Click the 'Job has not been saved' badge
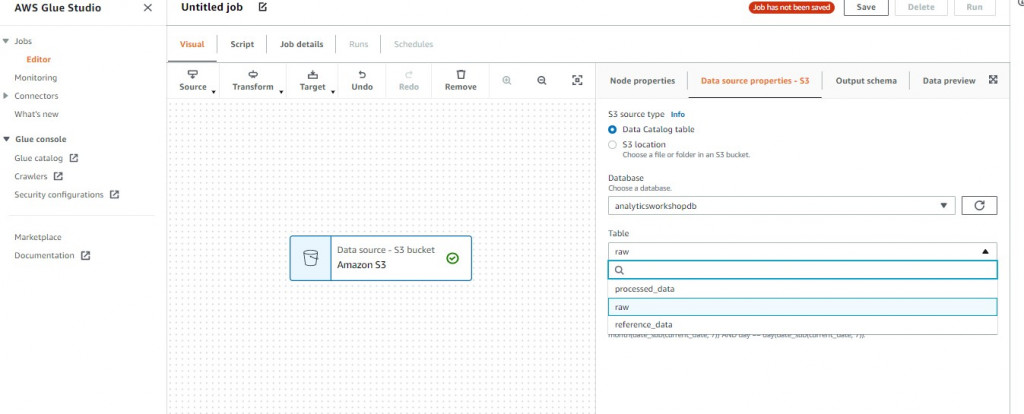Image resolution: width=1024 pixels, height=414 pixels. click(792, 8)
